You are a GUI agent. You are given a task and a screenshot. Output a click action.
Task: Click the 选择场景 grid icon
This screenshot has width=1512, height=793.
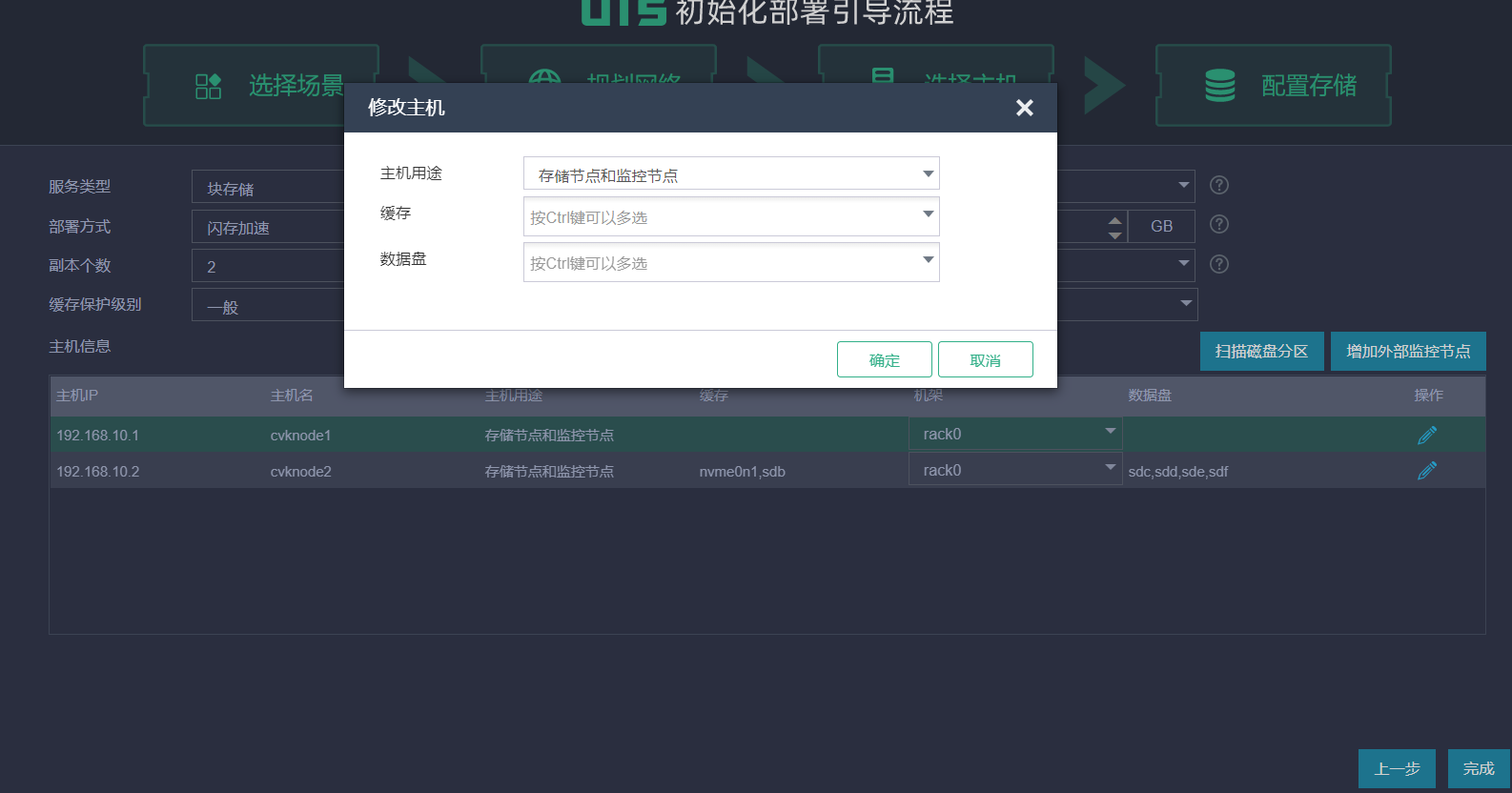coord(208,87)
